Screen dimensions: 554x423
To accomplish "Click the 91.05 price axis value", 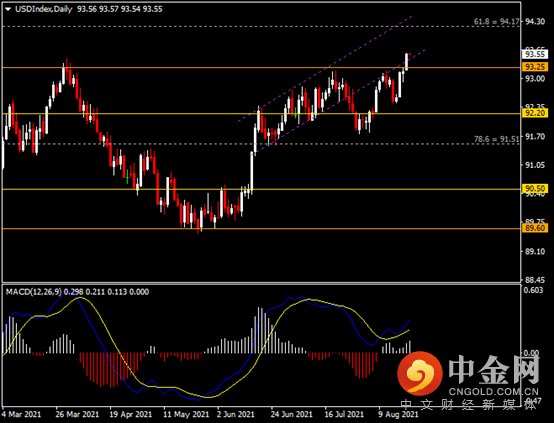I will point(535,165).
